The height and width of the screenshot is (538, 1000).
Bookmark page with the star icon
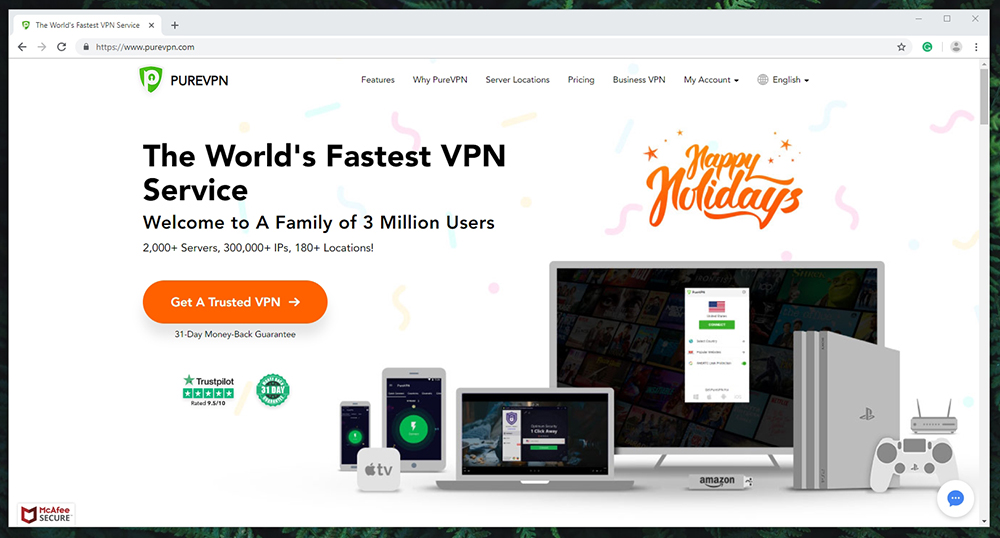[901, 47]
